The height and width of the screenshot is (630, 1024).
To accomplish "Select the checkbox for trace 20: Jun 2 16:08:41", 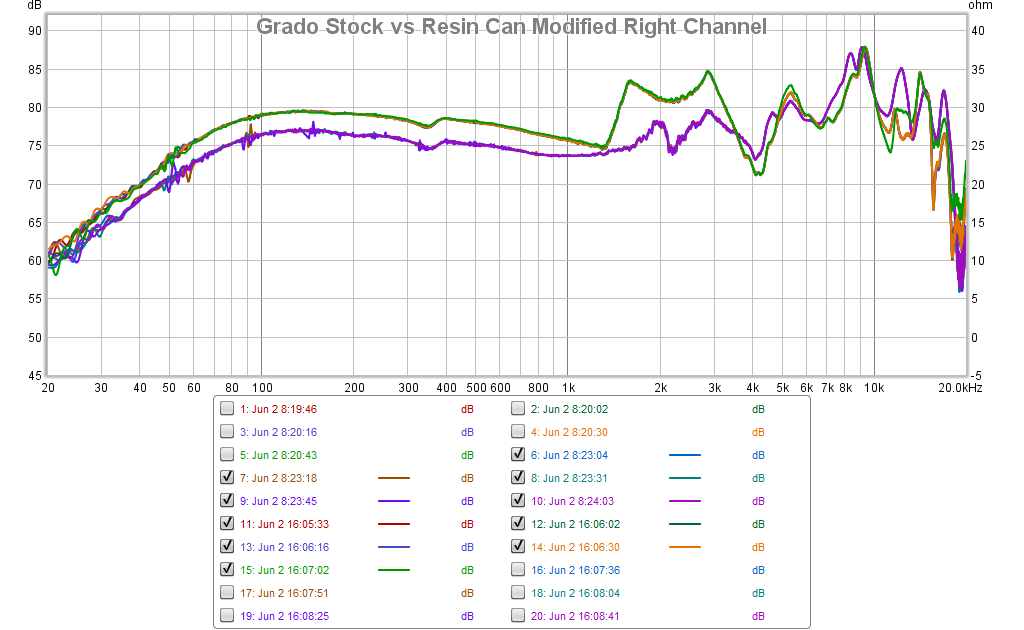I will 518,615.
